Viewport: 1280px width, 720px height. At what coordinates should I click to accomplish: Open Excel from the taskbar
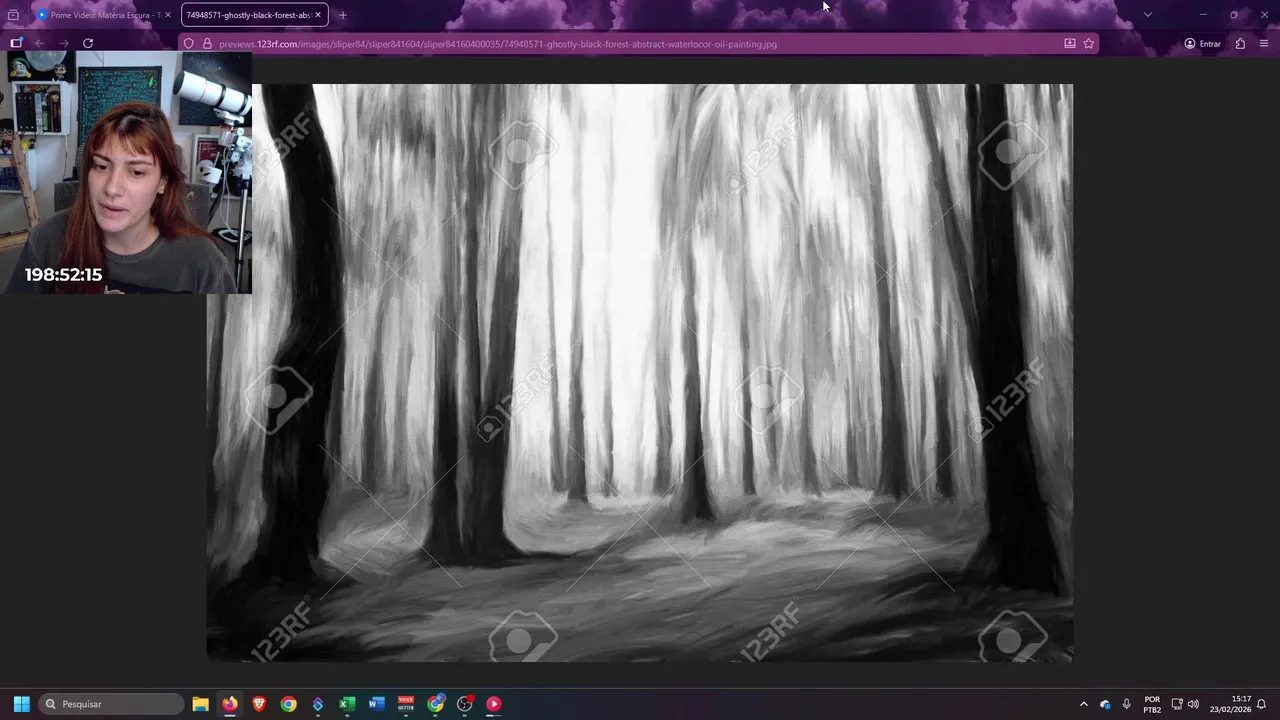[x=347, y=704]
